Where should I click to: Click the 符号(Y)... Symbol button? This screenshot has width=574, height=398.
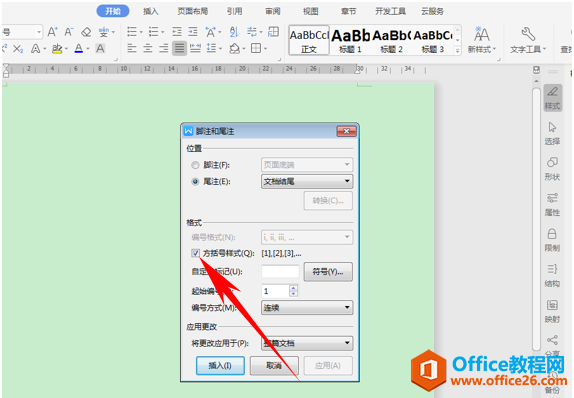pos(328,272)
